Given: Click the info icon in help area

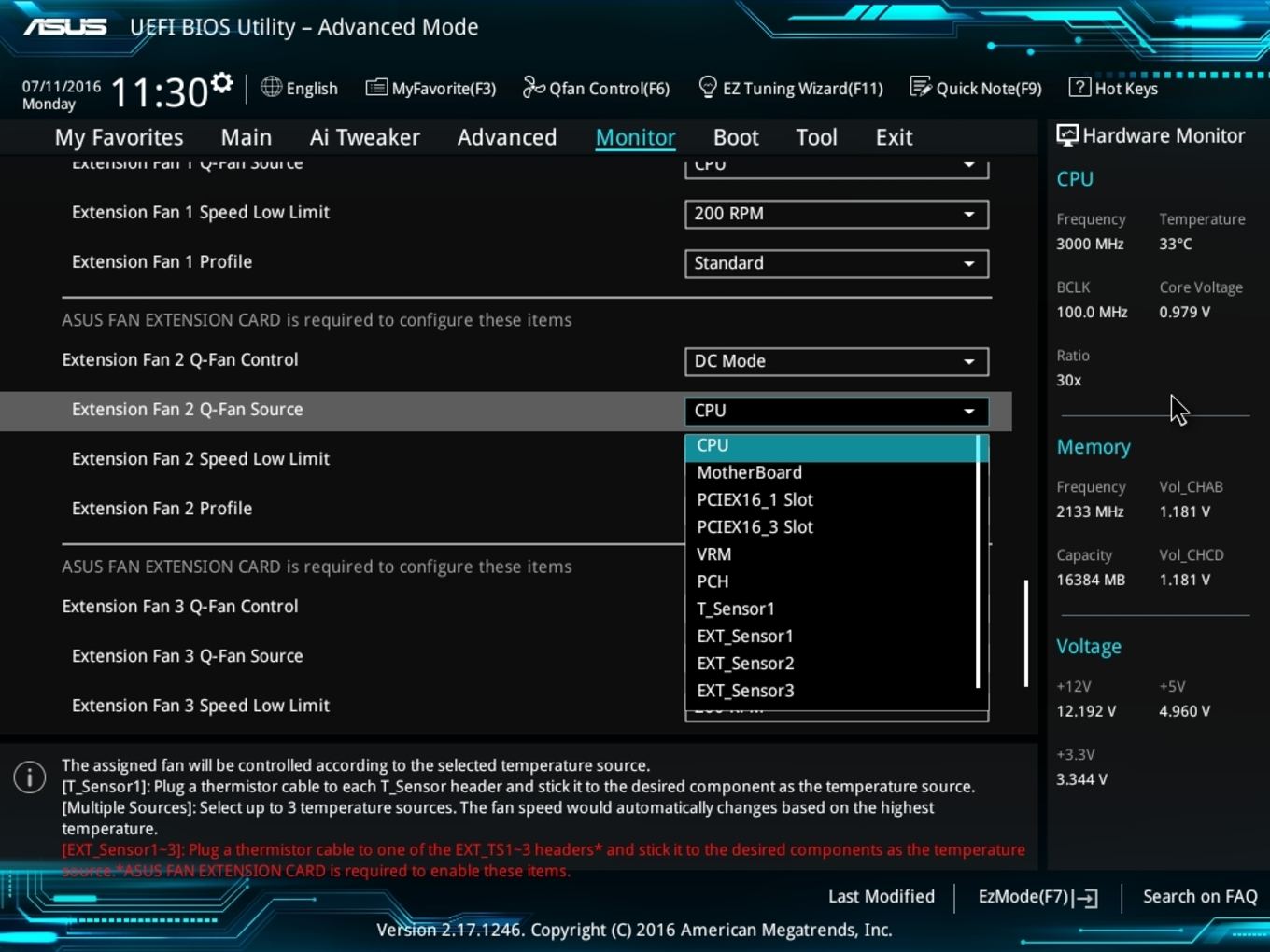Looking at the screenshot, I should (30, 777).
